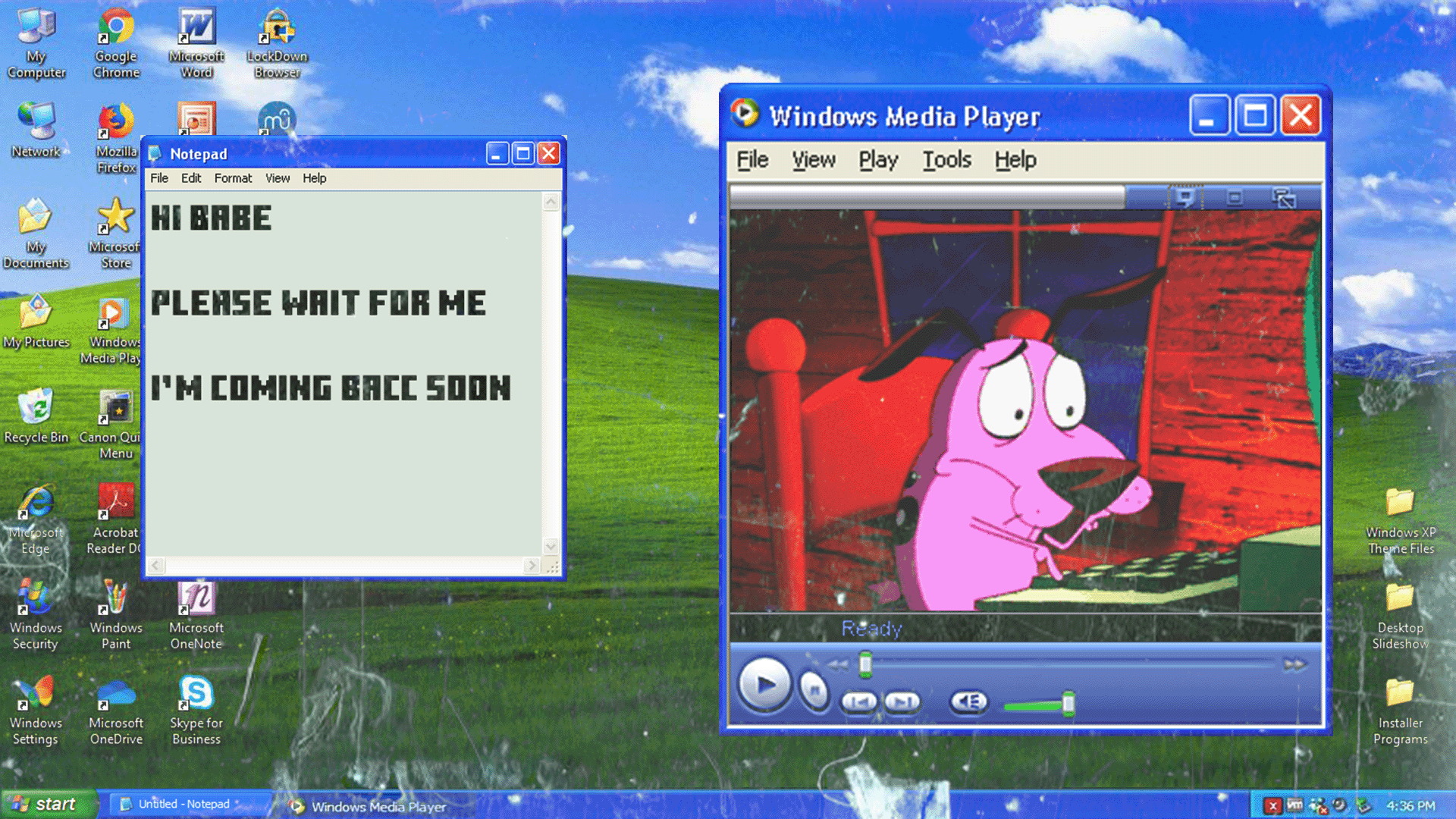Click the Stop button in Media Player

click(x=814, y=691)
